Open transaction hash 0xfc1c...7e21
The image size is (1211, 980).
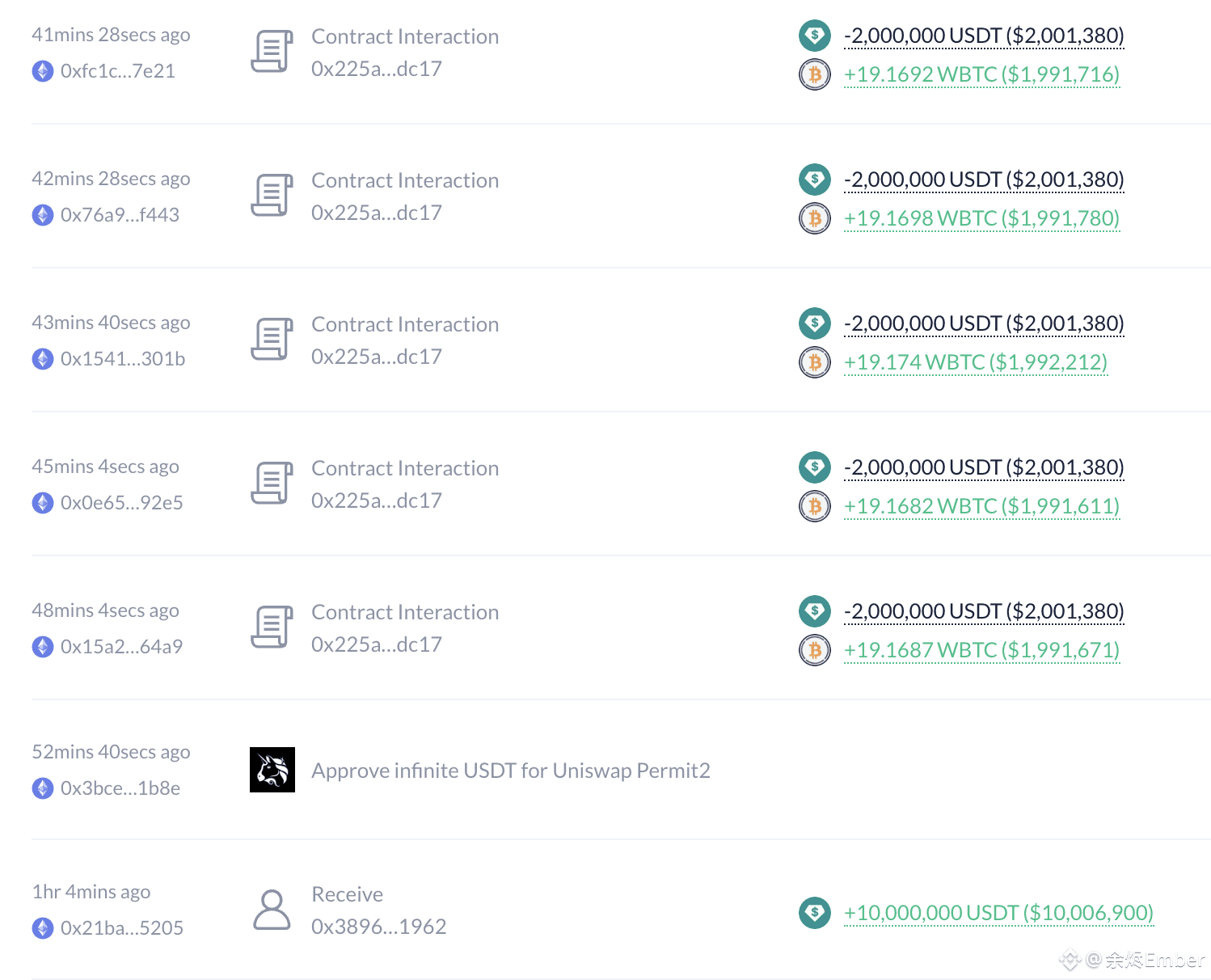point(118,71)
